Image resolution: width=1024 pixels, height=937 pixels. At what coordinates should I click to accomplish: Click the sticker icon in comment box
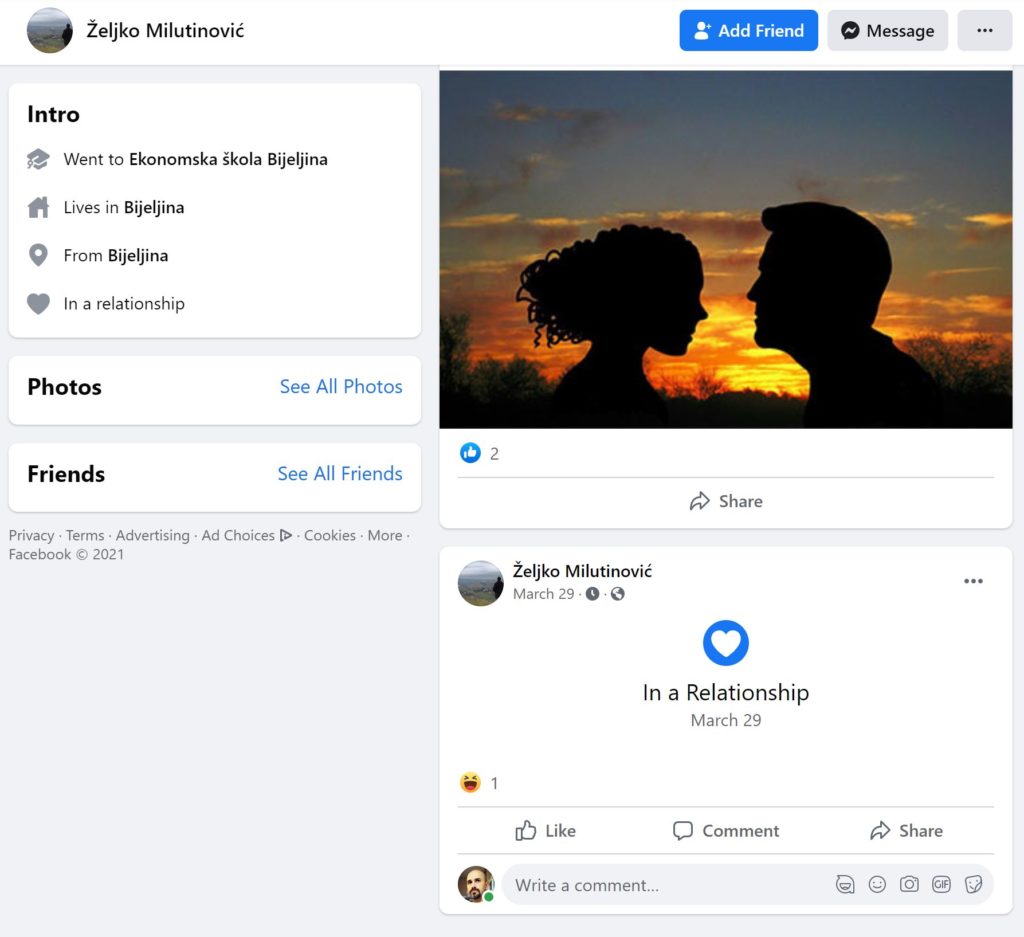973,885
